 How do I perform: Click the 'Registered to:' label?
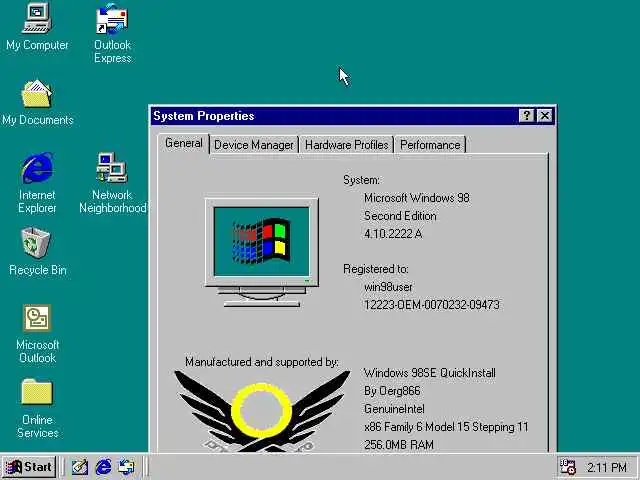pyautogui.click(x=376, y=269)
